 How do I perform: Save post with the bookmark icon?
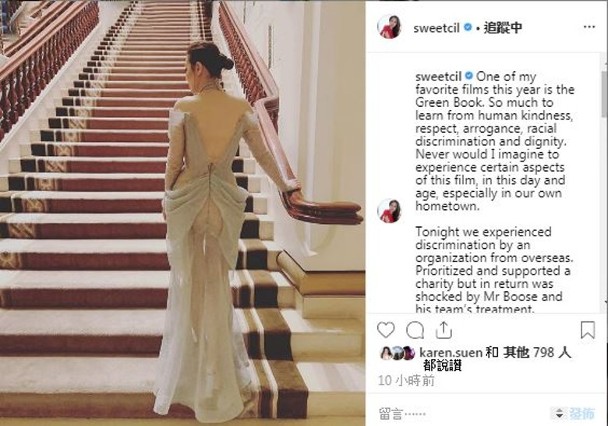(587, 330)
